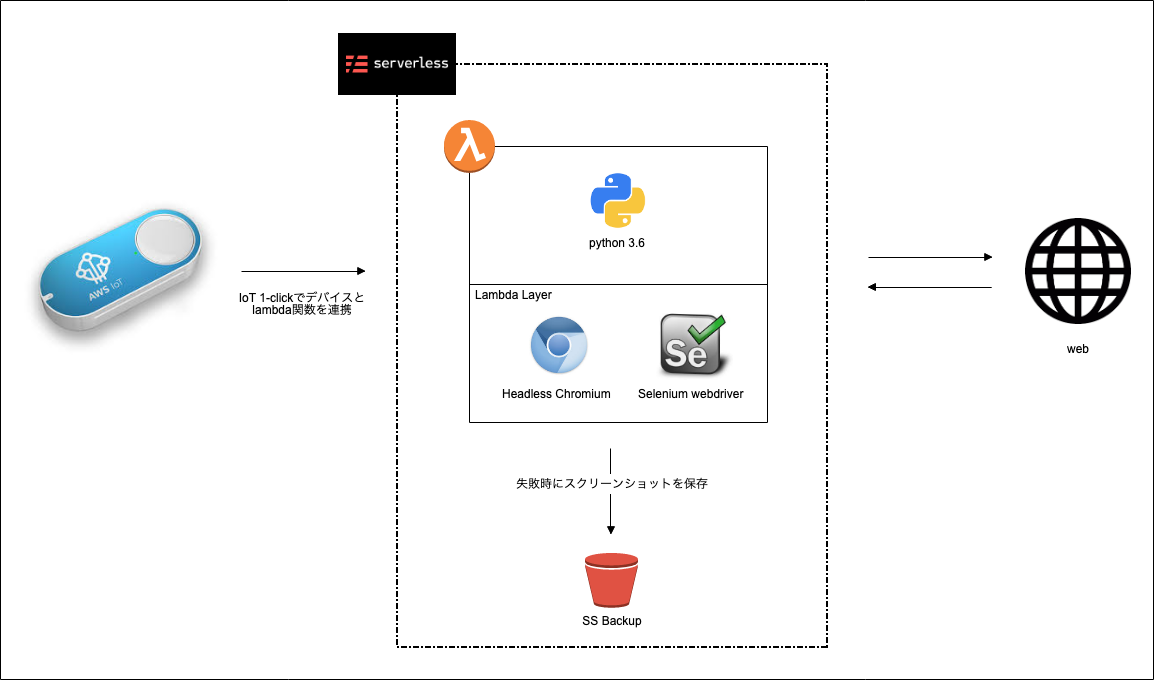Click the web label under the globe
Screen dimensions: 1154x680
1077,349
